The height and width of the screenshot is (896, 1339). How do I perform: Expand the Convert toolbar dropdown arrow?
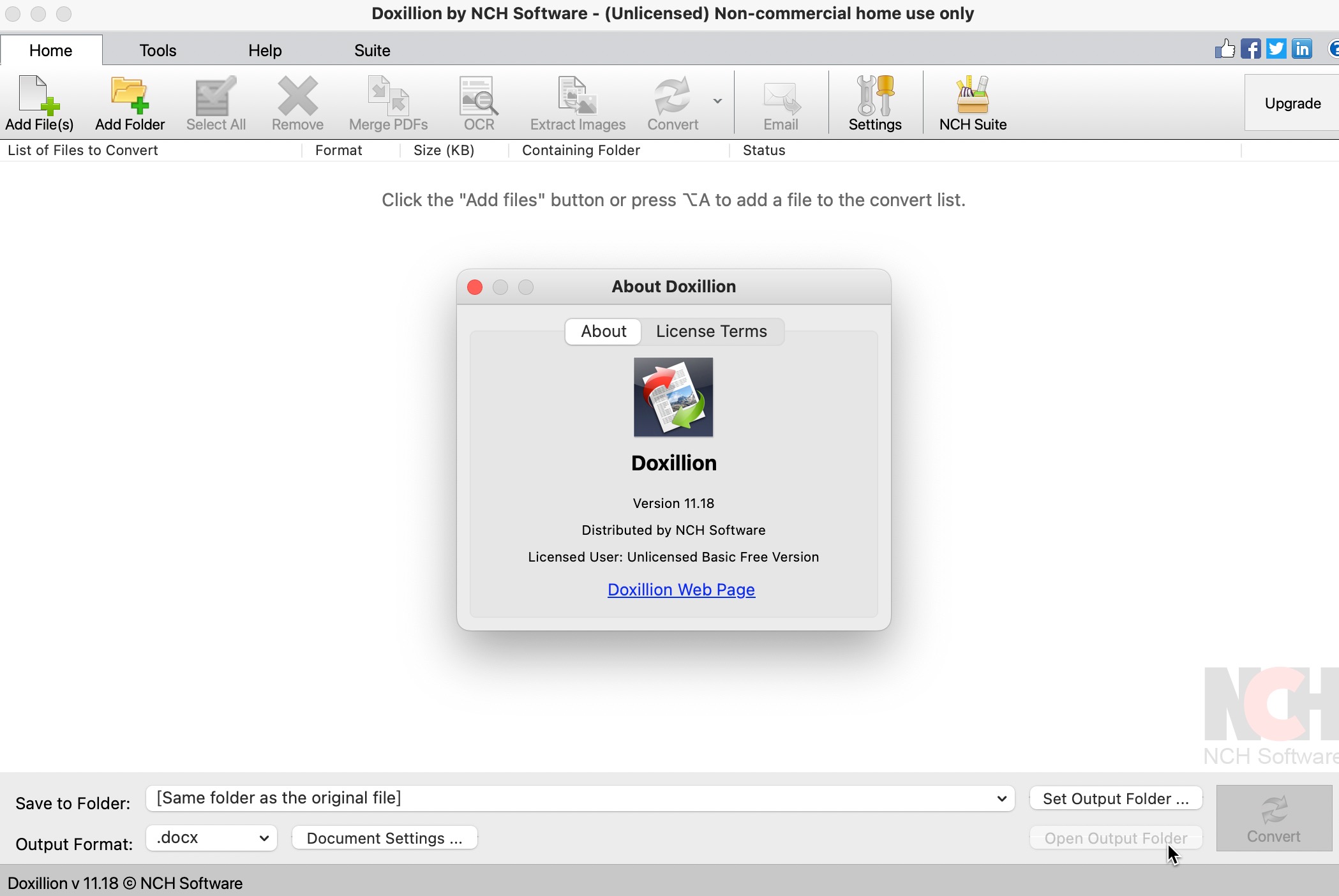pyautogui.click(x=717, y=101)
